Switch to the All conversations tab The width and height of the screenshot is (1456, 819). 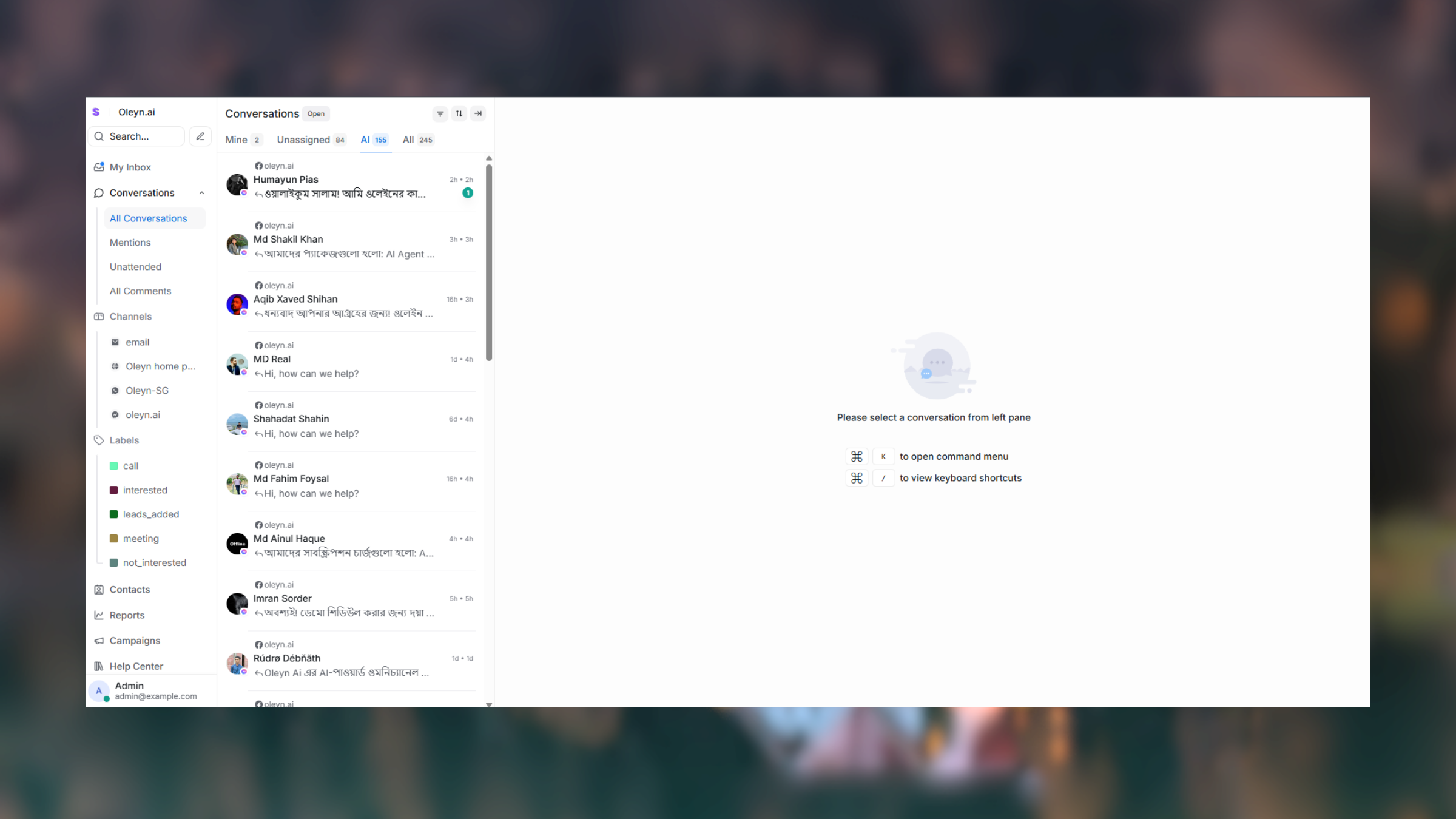pos(408,140)
